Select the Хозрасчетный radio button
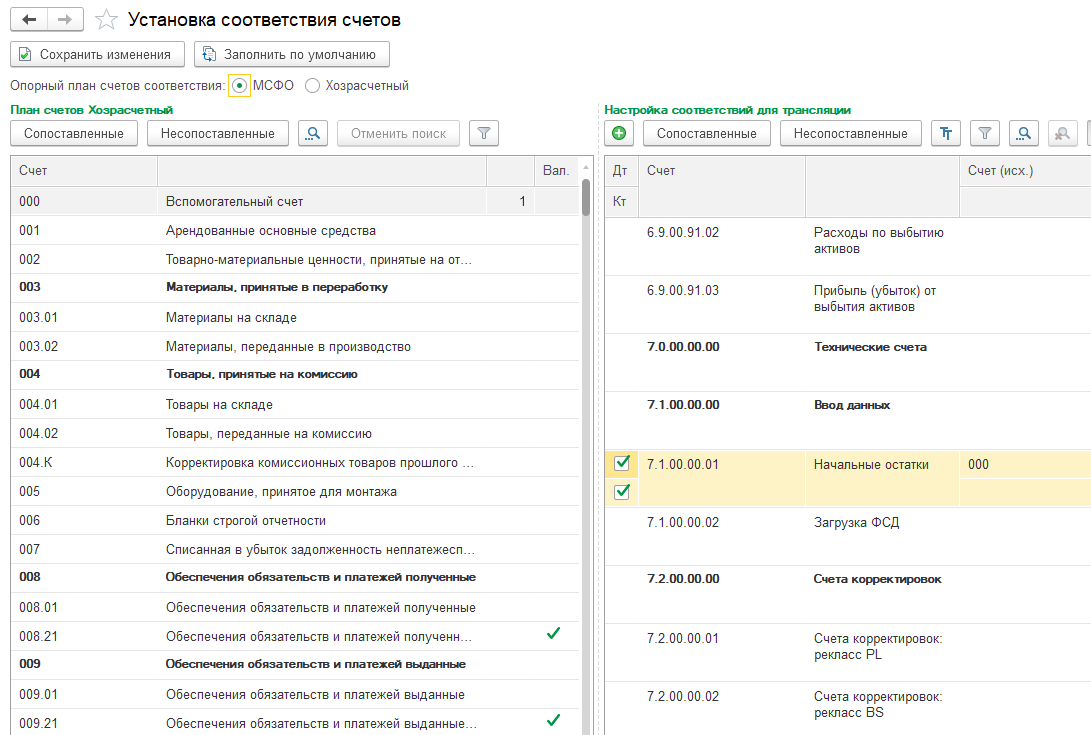Image resolution: width=1091 pixels, height=735 pixels. [313, 86]
